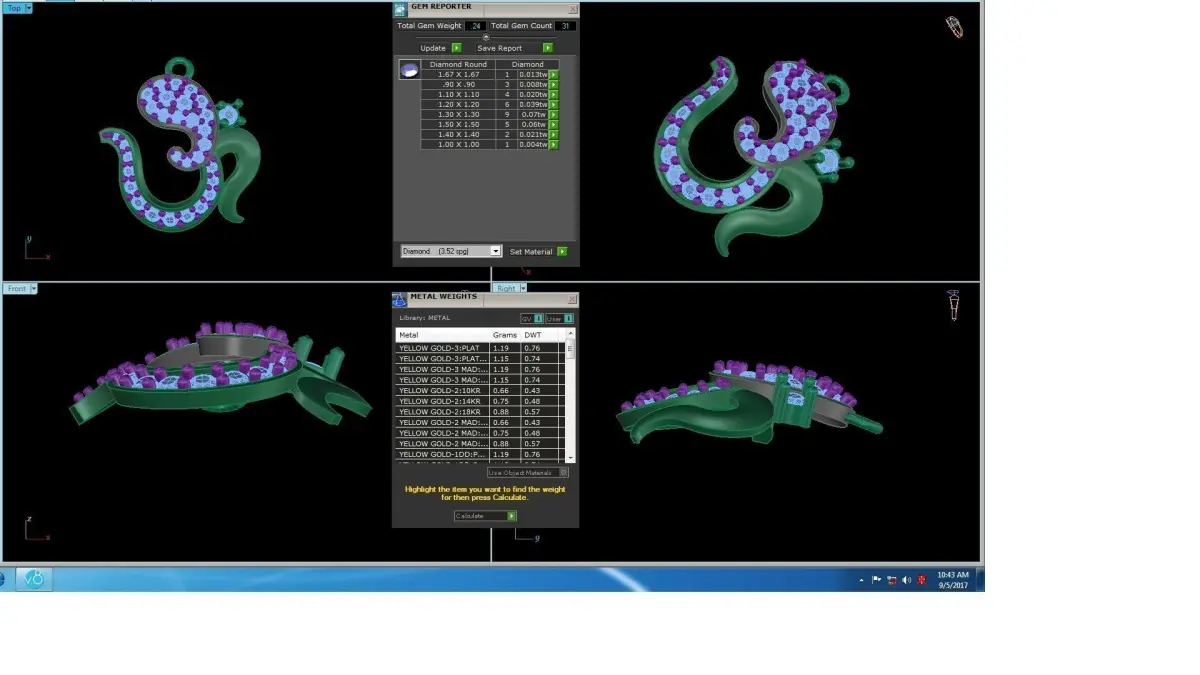Toggle the User library button

[x=560, y=319]
